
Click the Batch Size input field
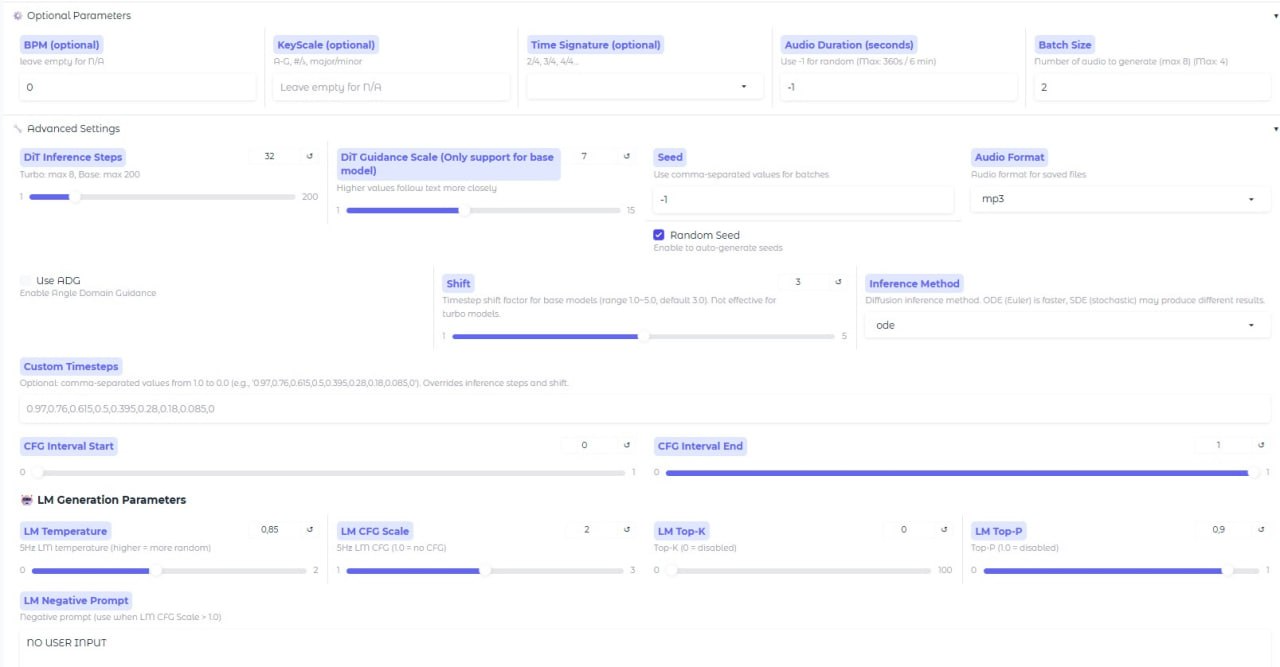(x=1152, y=87)
